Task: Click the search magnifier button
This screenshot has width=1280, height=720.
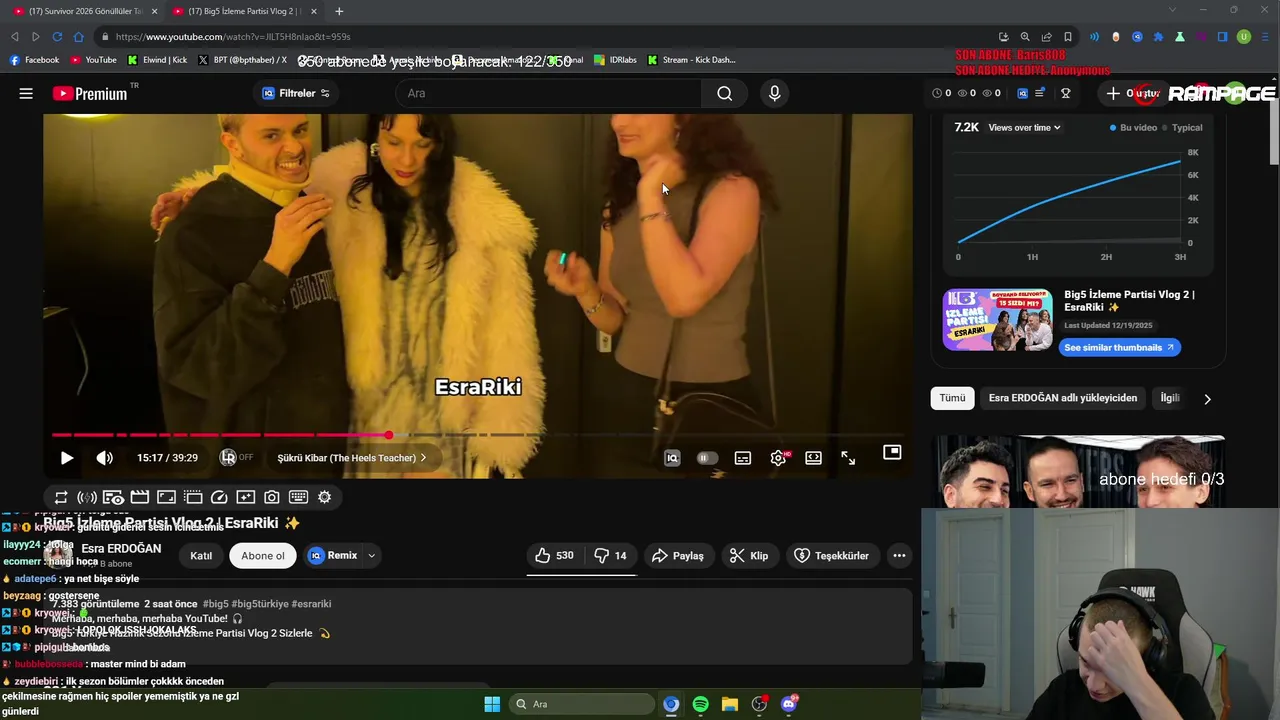Action: 725,93
